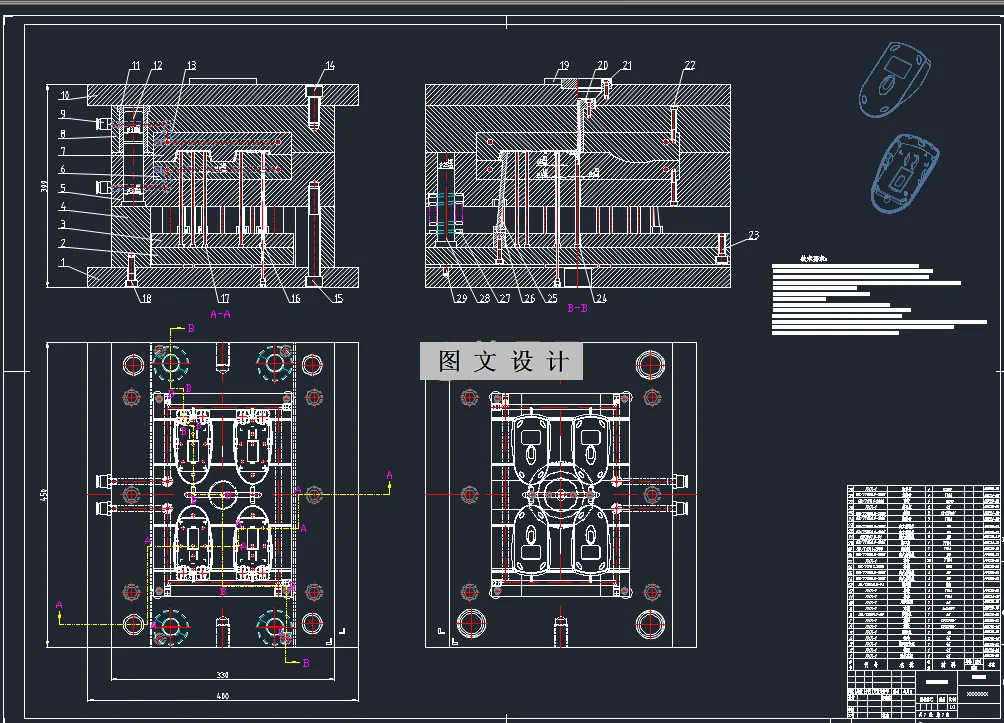Select part balloon number 9
This screenshot has width=1004, height=723.
point(63,114)
